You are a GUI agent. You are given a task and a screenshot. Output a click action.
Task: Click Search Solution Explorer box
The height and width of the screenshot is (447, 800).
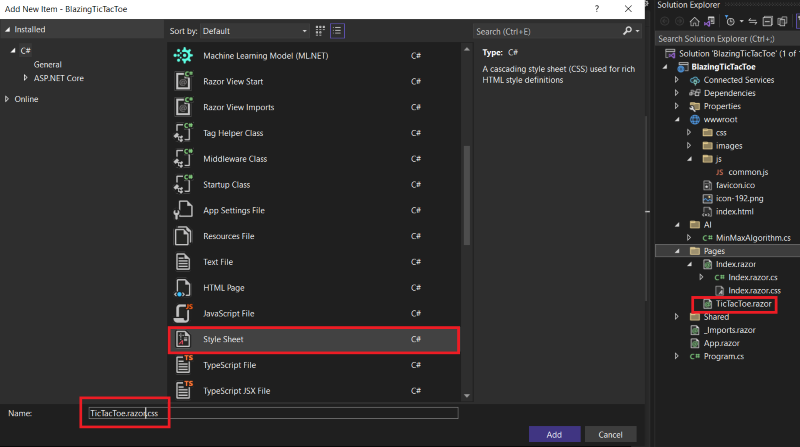coord(727,39)
